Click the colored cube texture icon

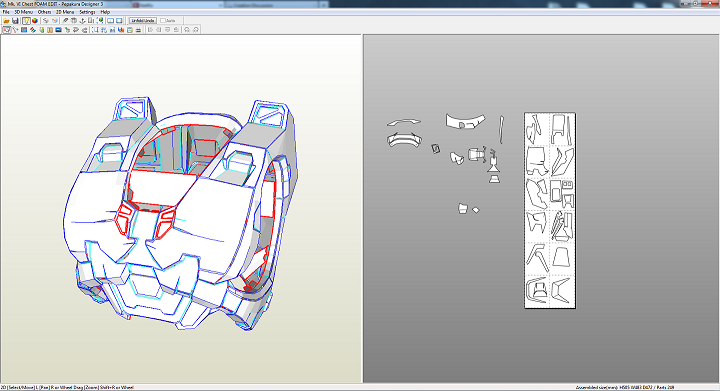click(34, 21)
